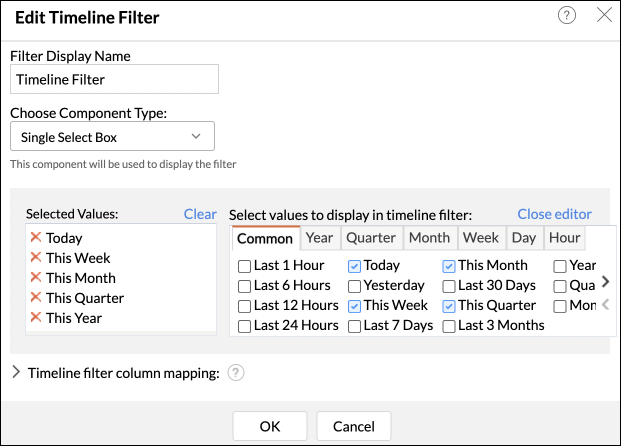Image resolution: width=621 pixels, height=446 pixels.
Task: Click help icon beside column mapping
Action: (236, 374)
